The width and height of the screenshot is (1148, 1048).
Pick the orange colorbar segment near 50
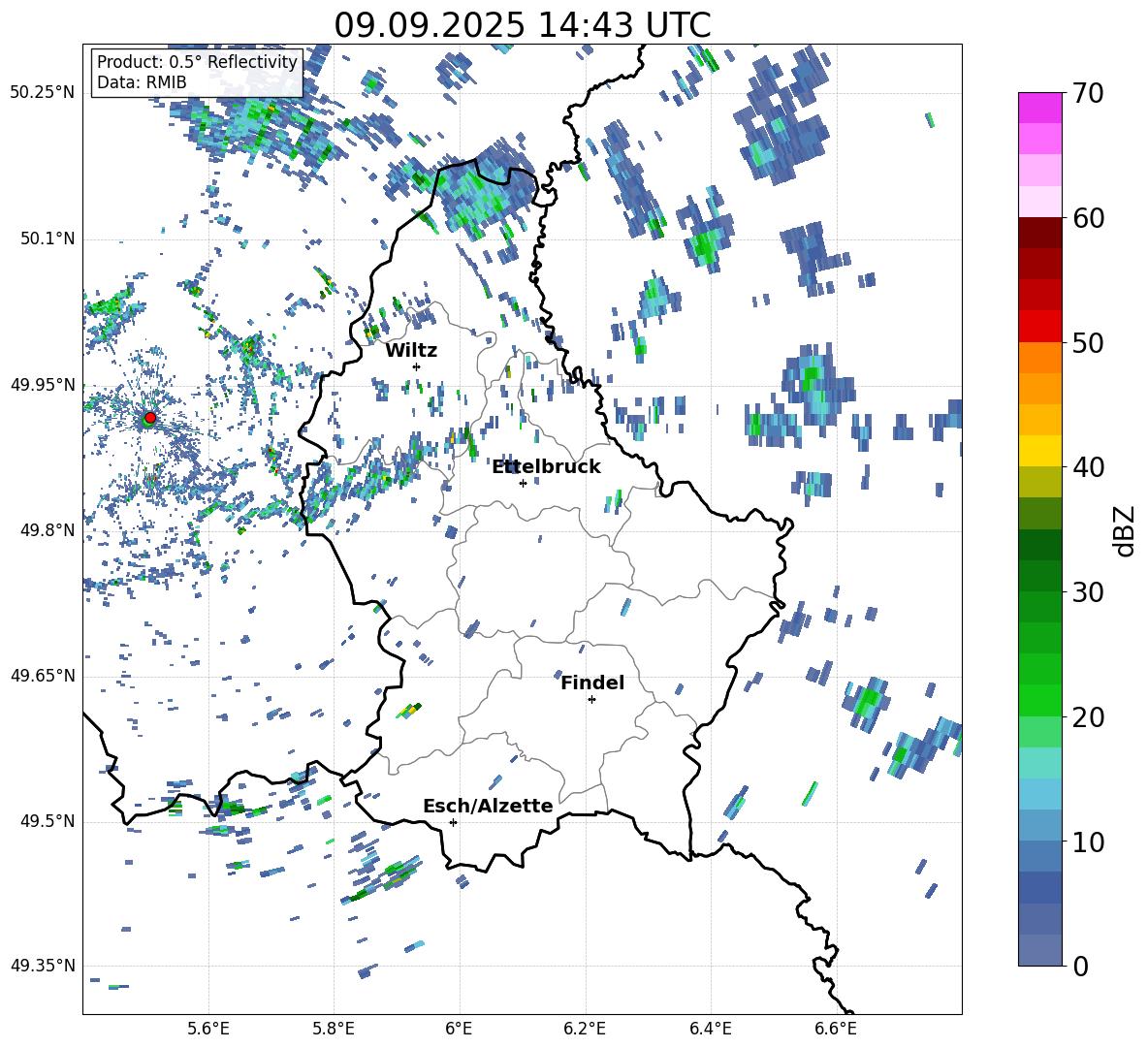tap(1039, 357)
